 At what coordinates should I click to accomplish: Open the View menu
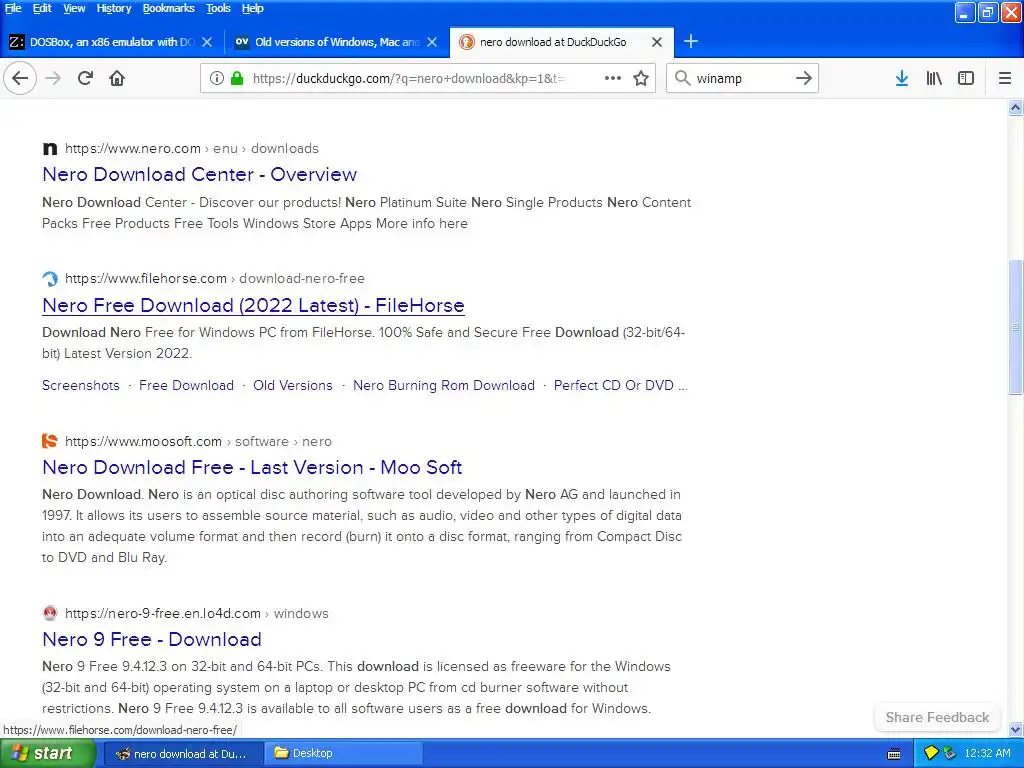[74, 8]
